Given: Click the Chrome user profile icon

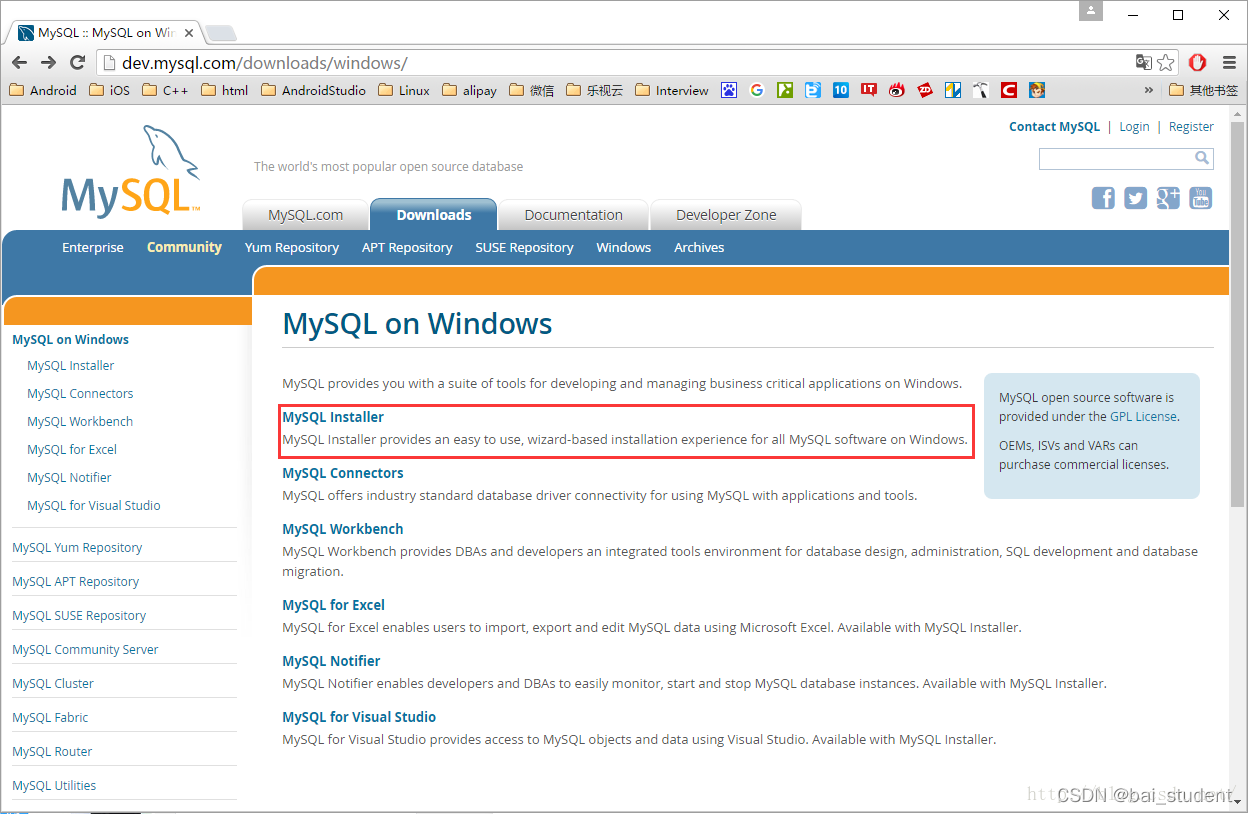Looking at the screenshot, I should coord(1091,11).
